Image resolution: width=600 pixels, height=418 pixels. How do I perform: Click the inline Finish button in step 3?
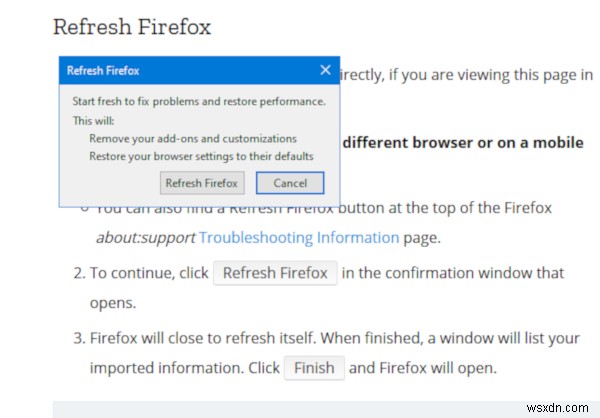314,367
